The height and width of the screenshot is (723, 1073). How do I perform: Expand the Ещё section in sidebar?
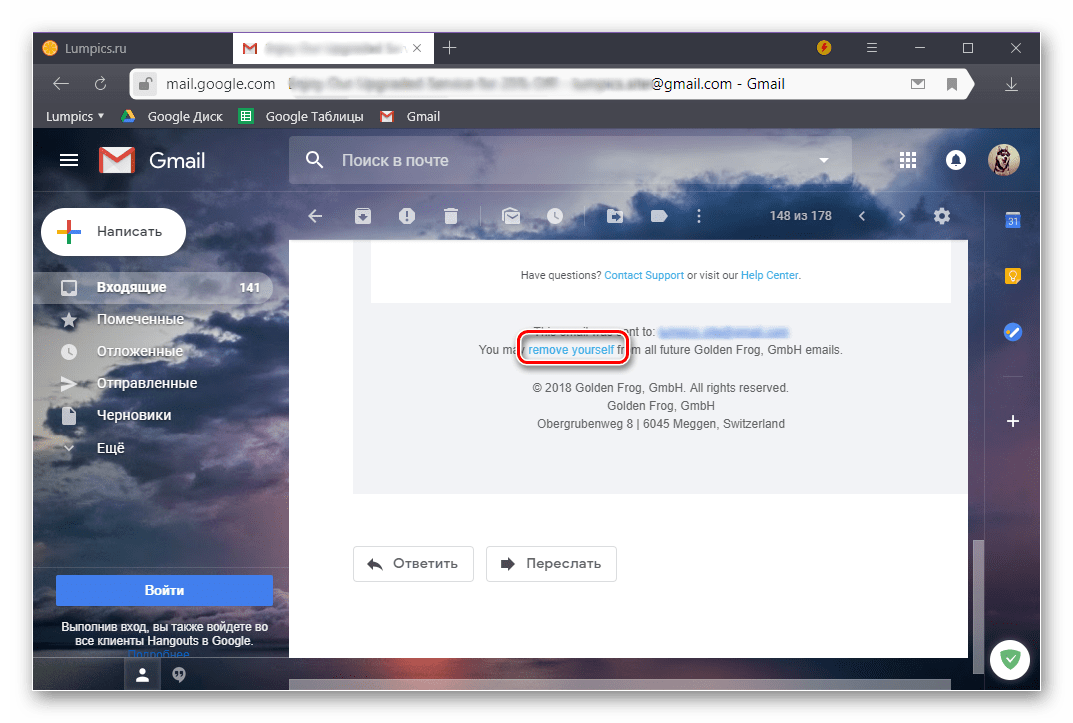tap(110, 448)
